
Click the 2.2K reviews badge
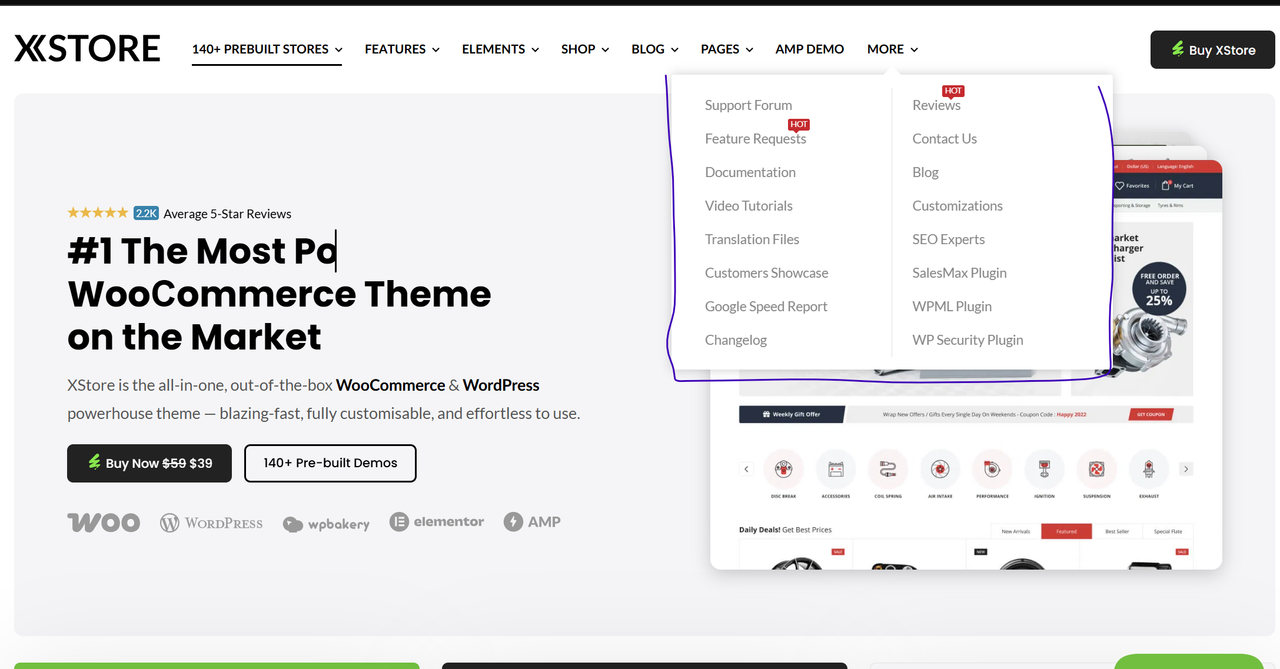pyautogui.click(x=146, y=213)
